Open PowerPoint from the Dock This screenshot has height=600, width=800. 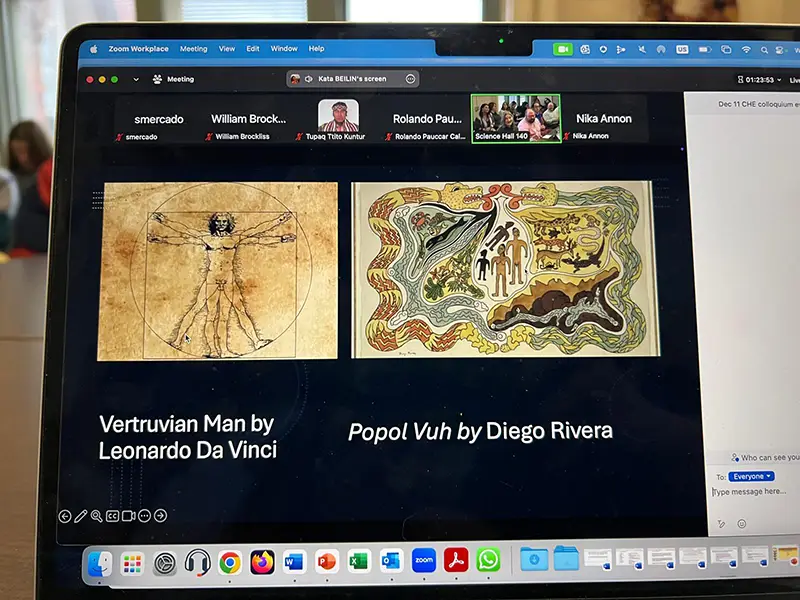point(327,562)
